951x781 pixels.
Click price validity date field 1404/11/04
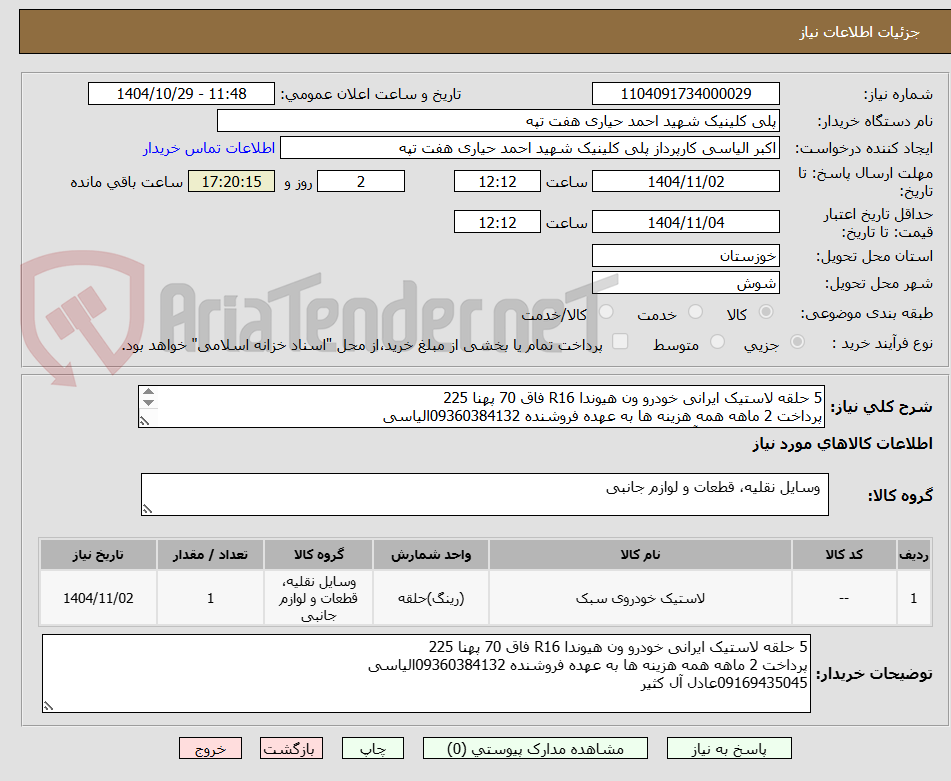pyautogui.click(x=685, y=222)
